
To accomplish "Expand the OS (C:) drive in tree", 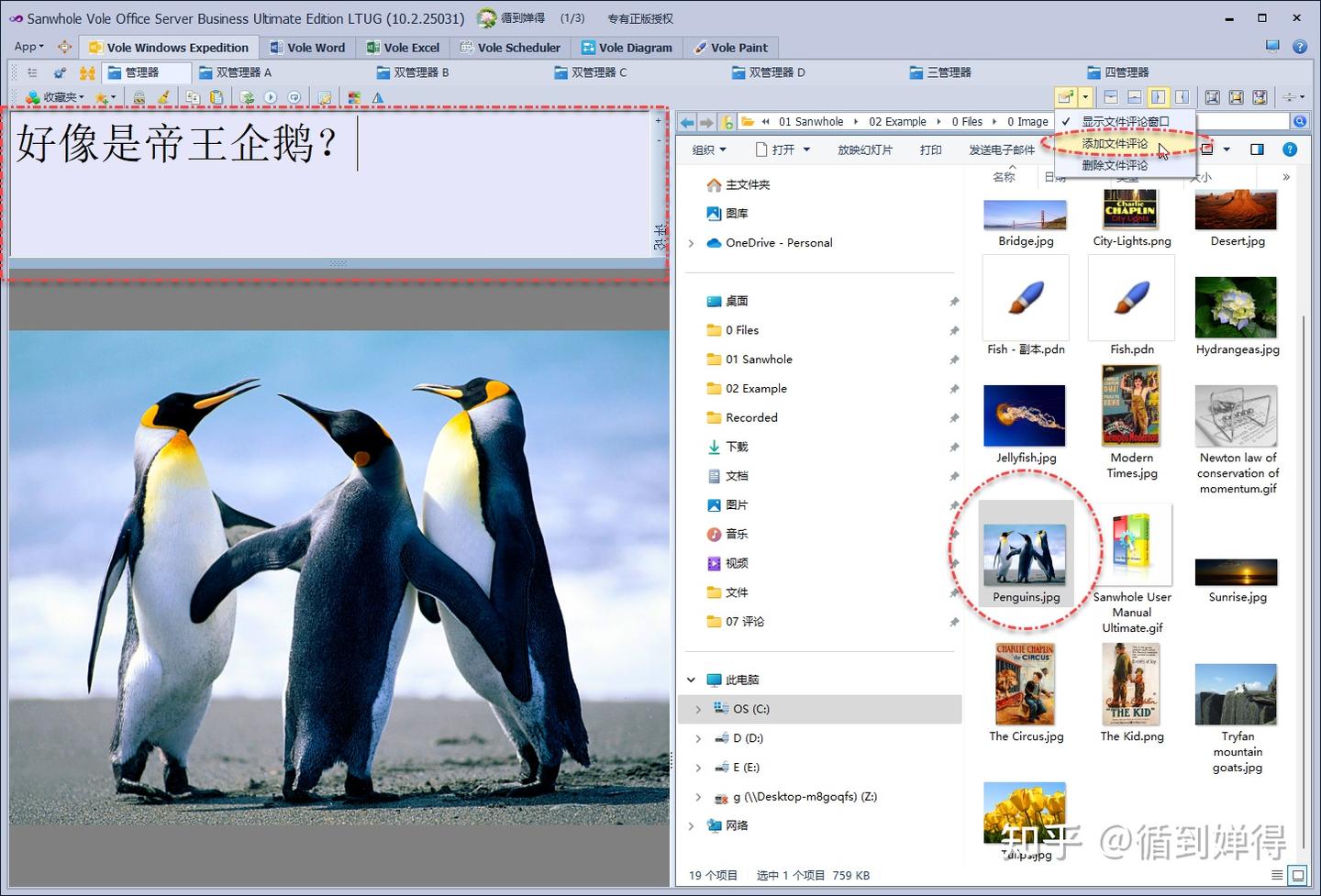I will (698, 708).
